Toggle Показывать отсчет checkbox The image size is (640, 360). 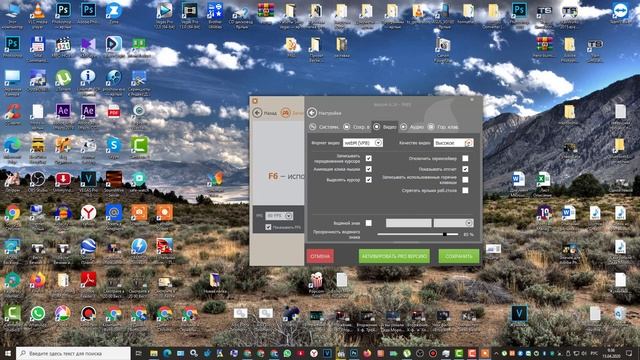point(465,169)
